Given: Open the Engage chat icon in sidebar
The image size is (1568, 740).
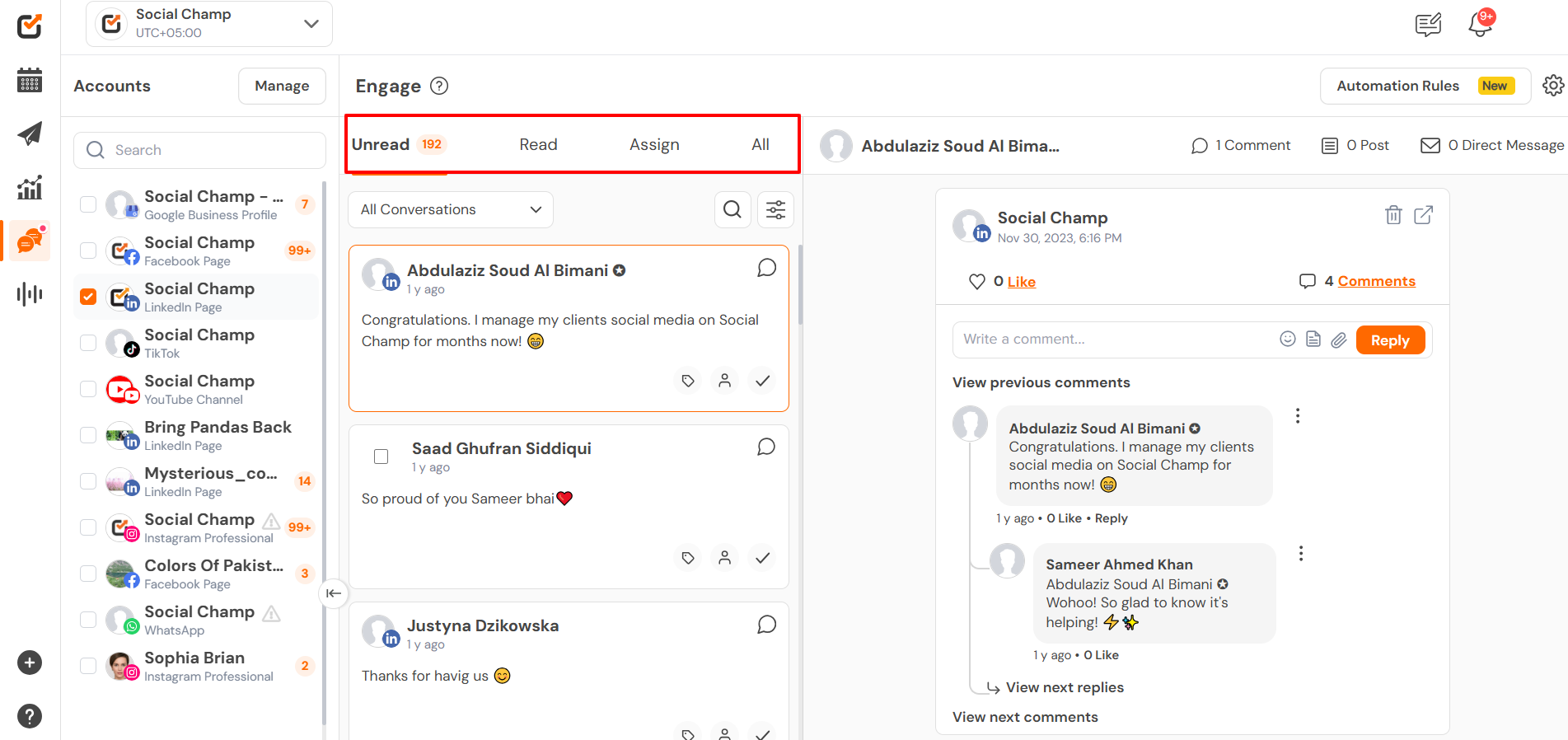Looking at the screenshot, I should tap(30, 241).
